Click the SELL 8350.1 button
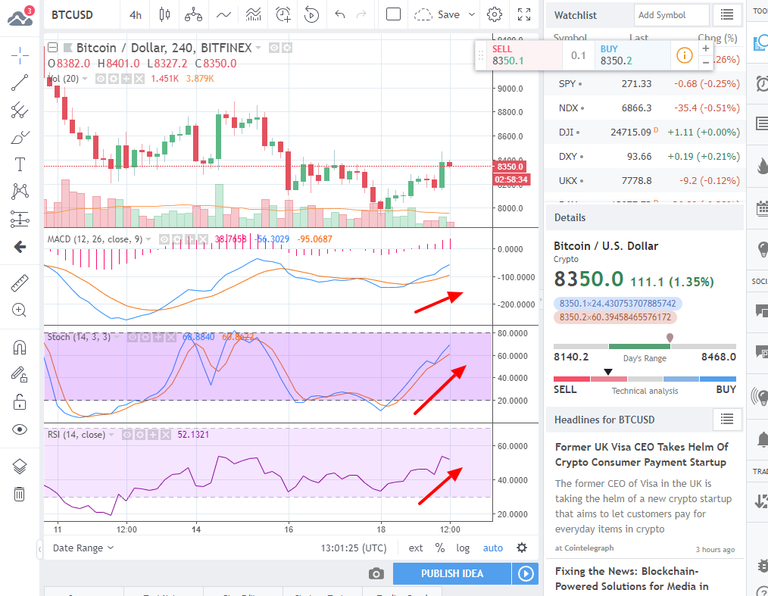This screenshot has width=768, height=596. (524, 55)
